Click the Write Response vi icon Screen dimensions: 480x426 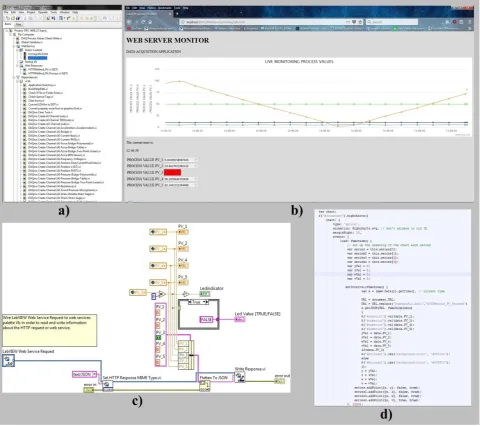[240, 377]
